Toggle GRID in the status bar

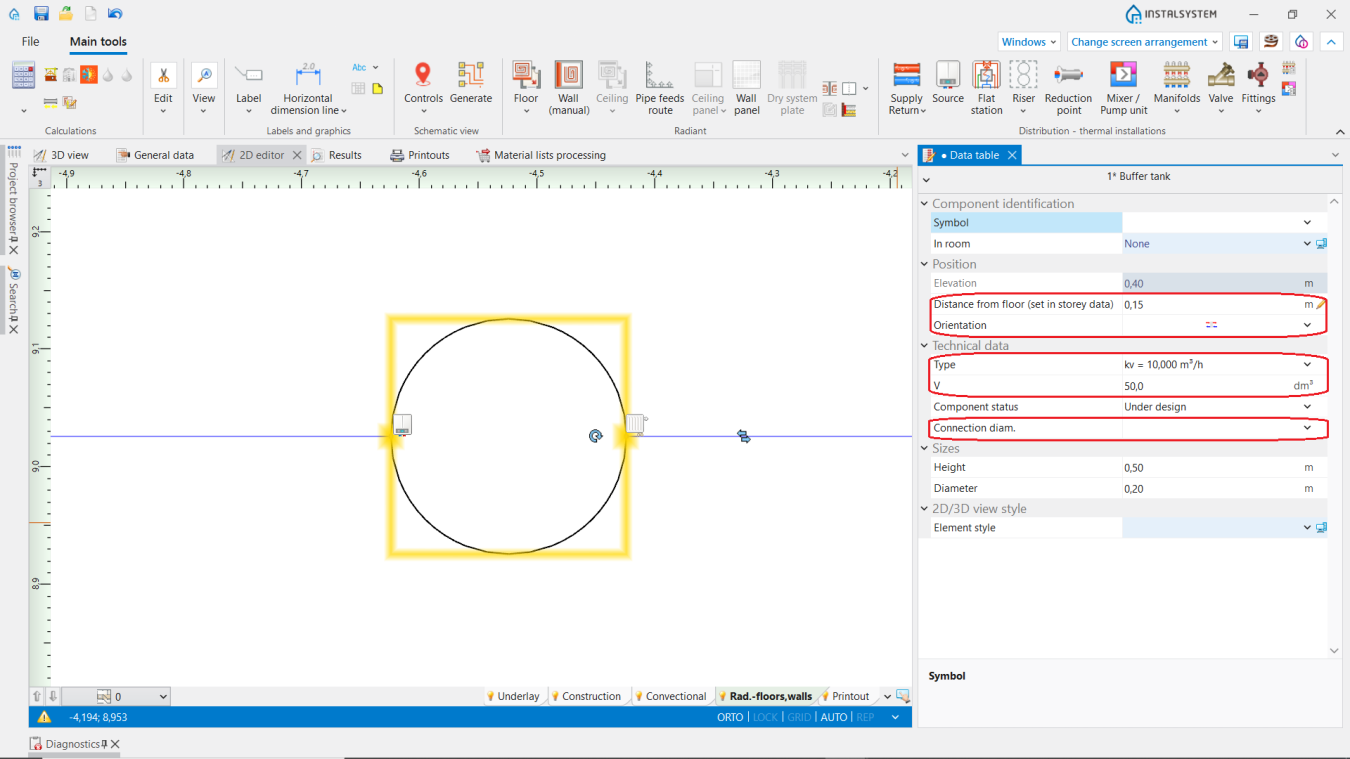(x=799, y=717)
